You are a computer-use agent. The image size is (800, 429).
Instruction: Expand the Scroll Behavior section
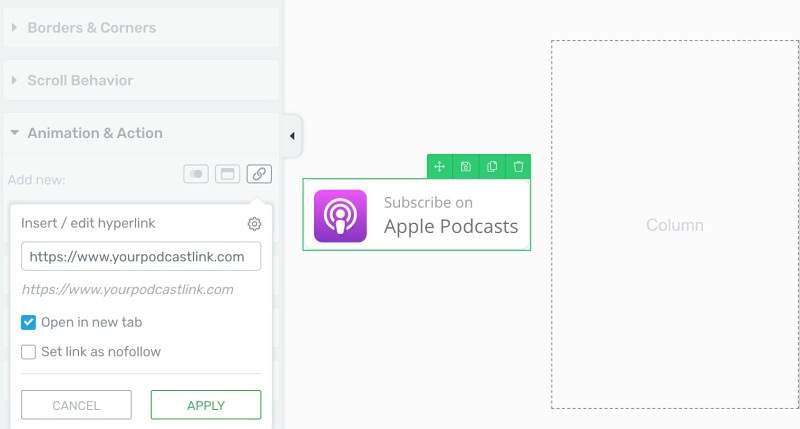pos(141,80)
